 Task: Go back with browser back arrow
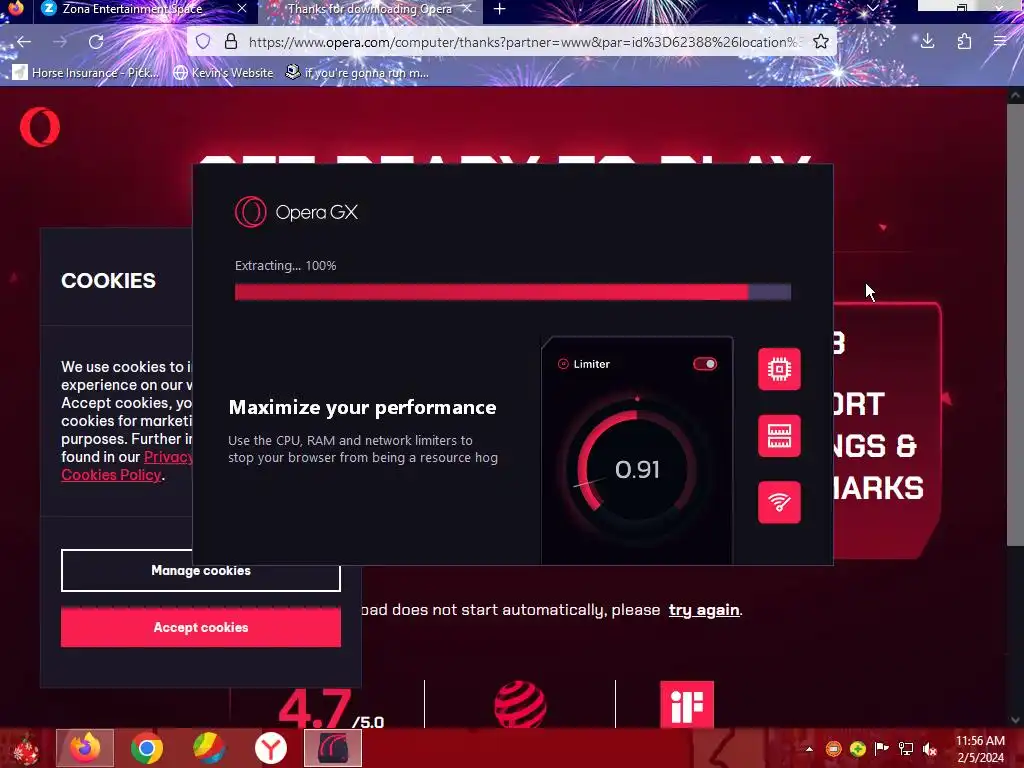[x=24, y=42]
